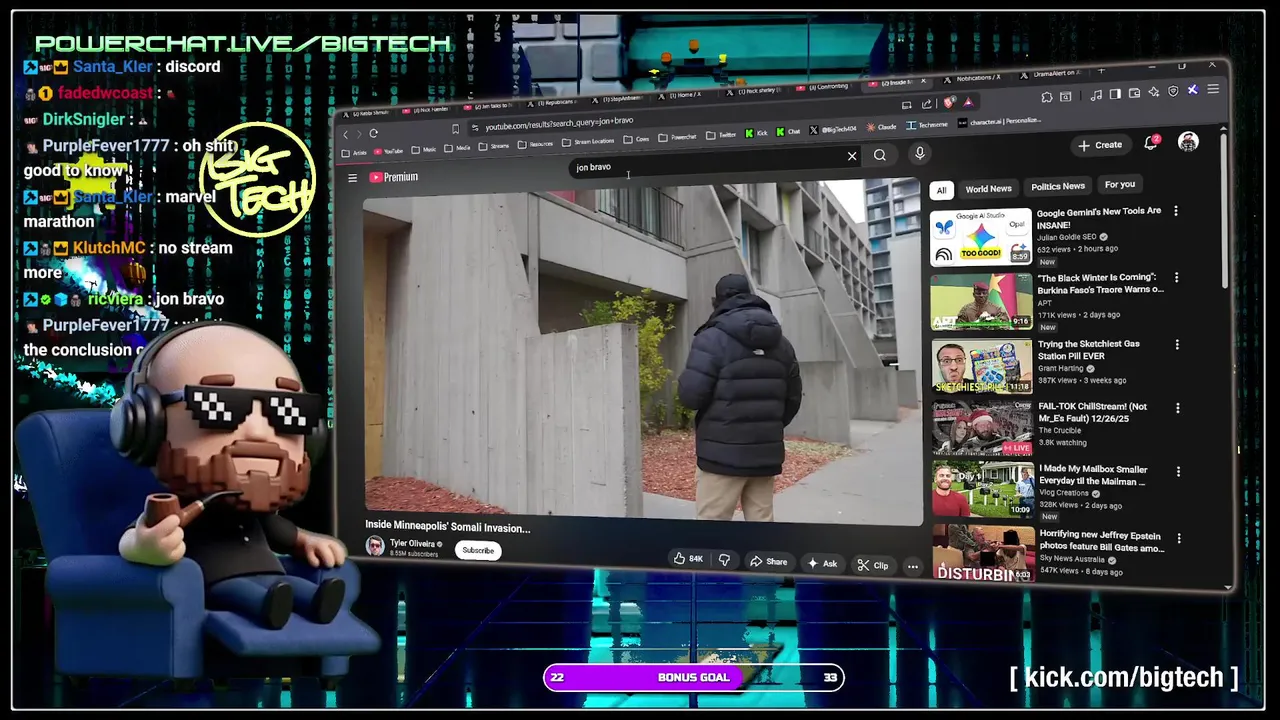1280x720 pixels.
Task: Bookmark this page via bookmark icon
Action: click(455, 129)
